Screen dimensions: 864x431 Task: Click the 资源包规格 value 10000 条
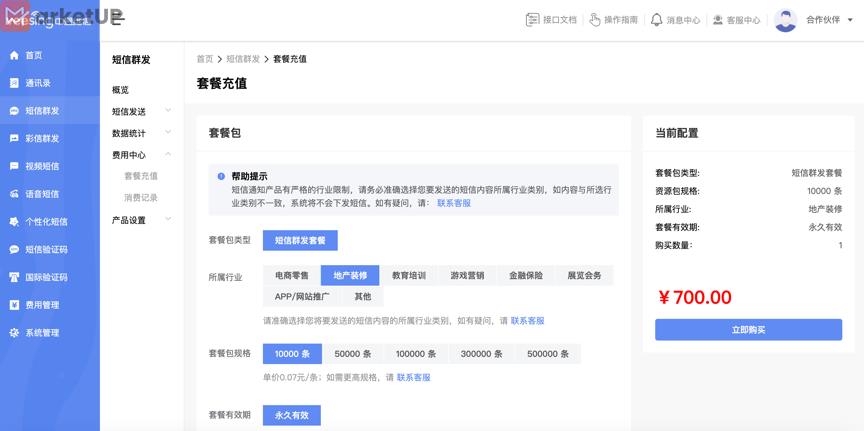(x=825, y=191)
